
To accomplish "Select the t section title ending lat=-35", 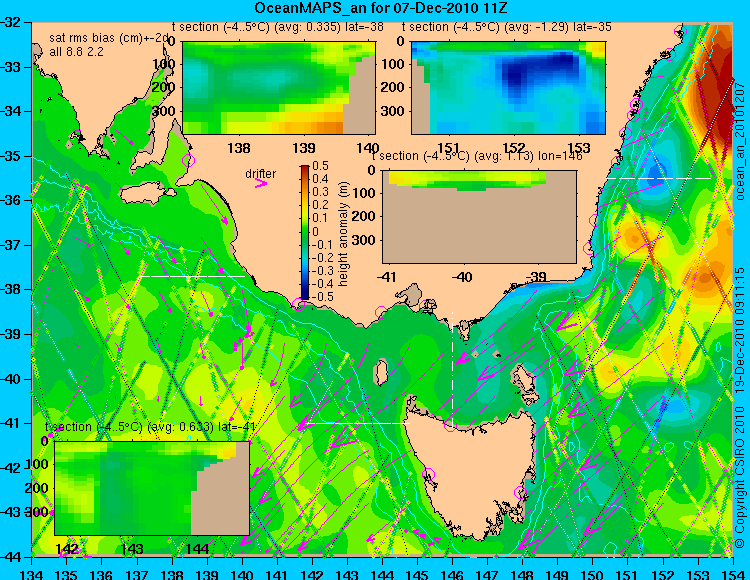I will (507, 27).
